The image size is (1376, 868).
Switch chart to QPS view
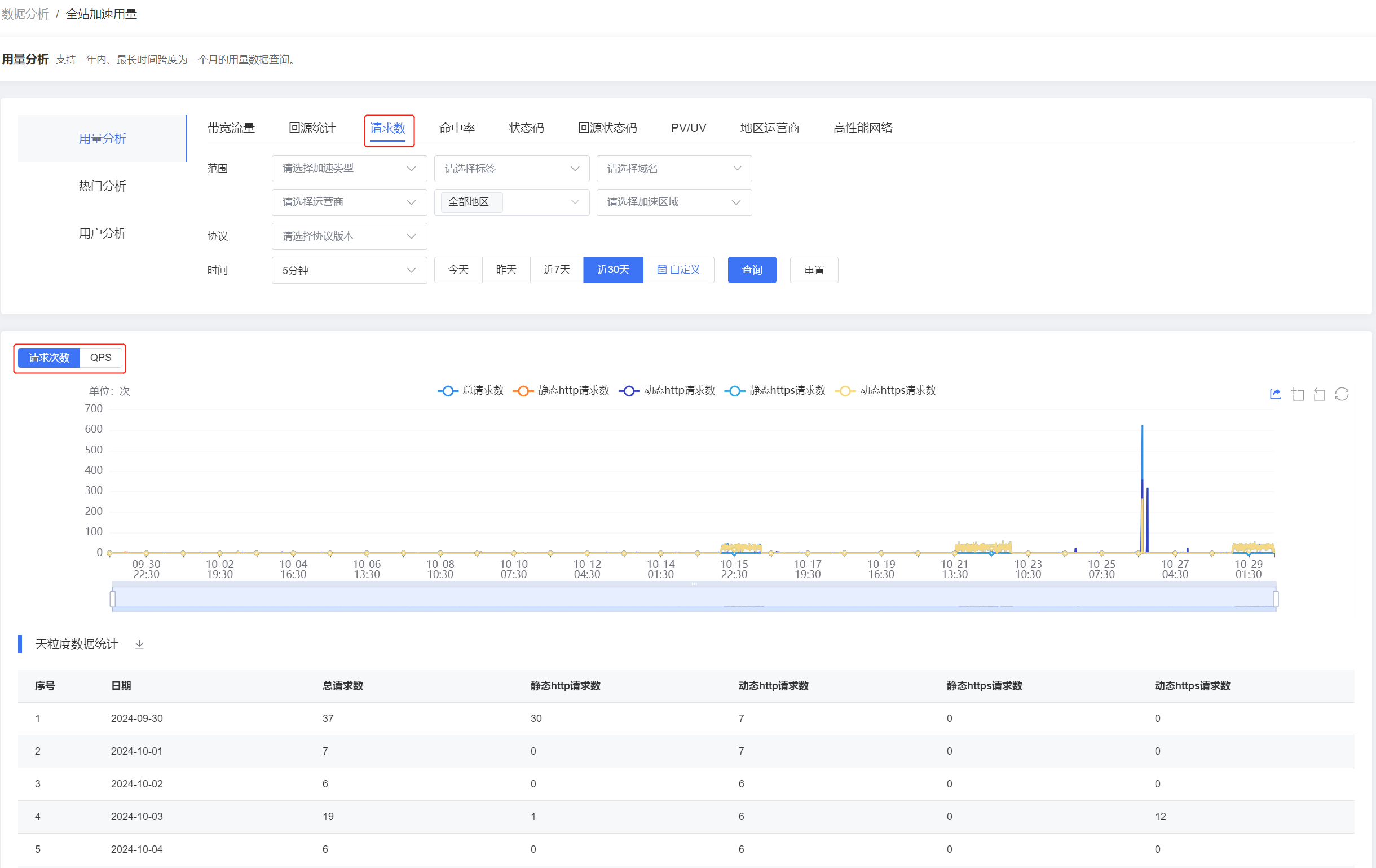[x=100, y=358]
